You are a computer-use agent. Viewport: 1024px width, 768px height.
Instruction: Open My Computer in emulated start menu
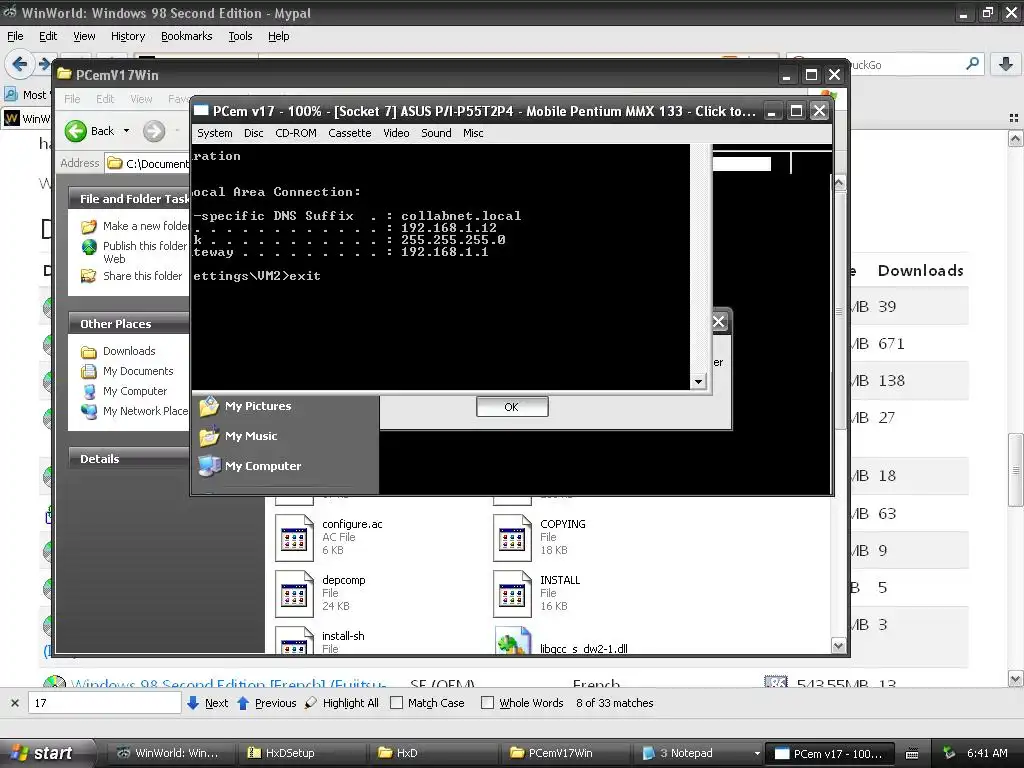click(x=250, y=466)
